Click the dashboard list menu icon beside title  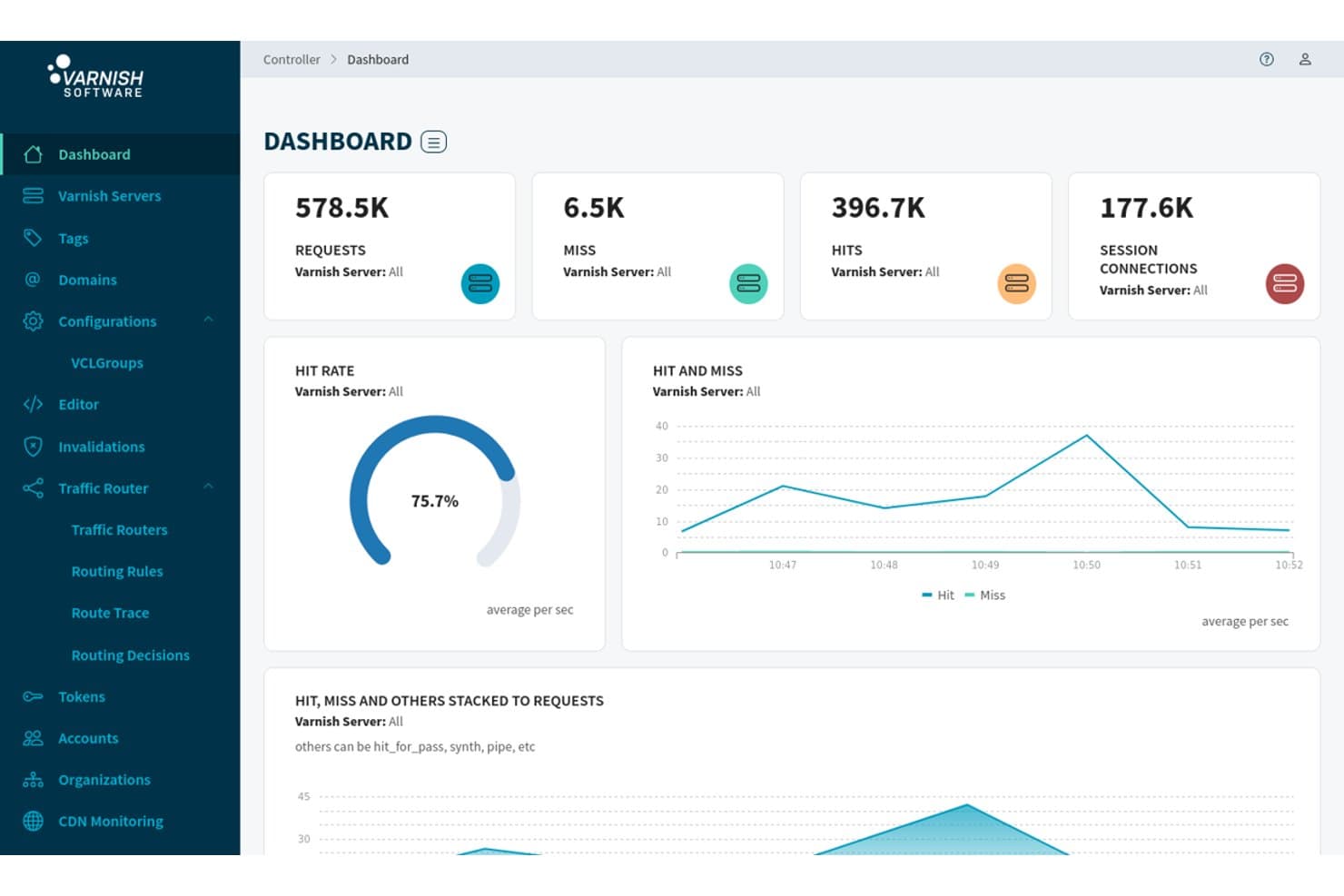[x=433, y=142]
